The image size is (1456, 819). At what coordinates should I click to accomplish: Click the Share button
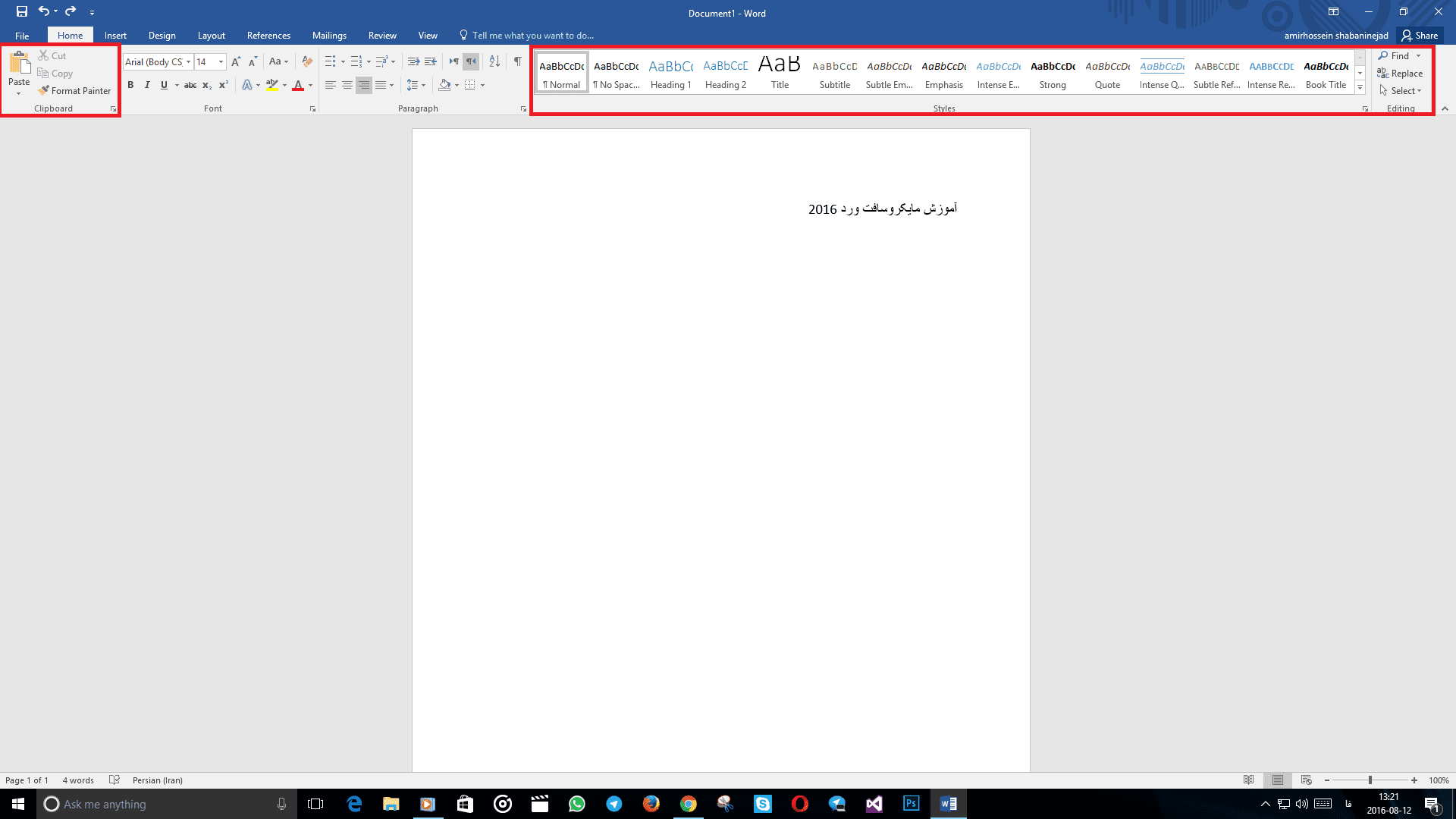(x=1420, y=36)
